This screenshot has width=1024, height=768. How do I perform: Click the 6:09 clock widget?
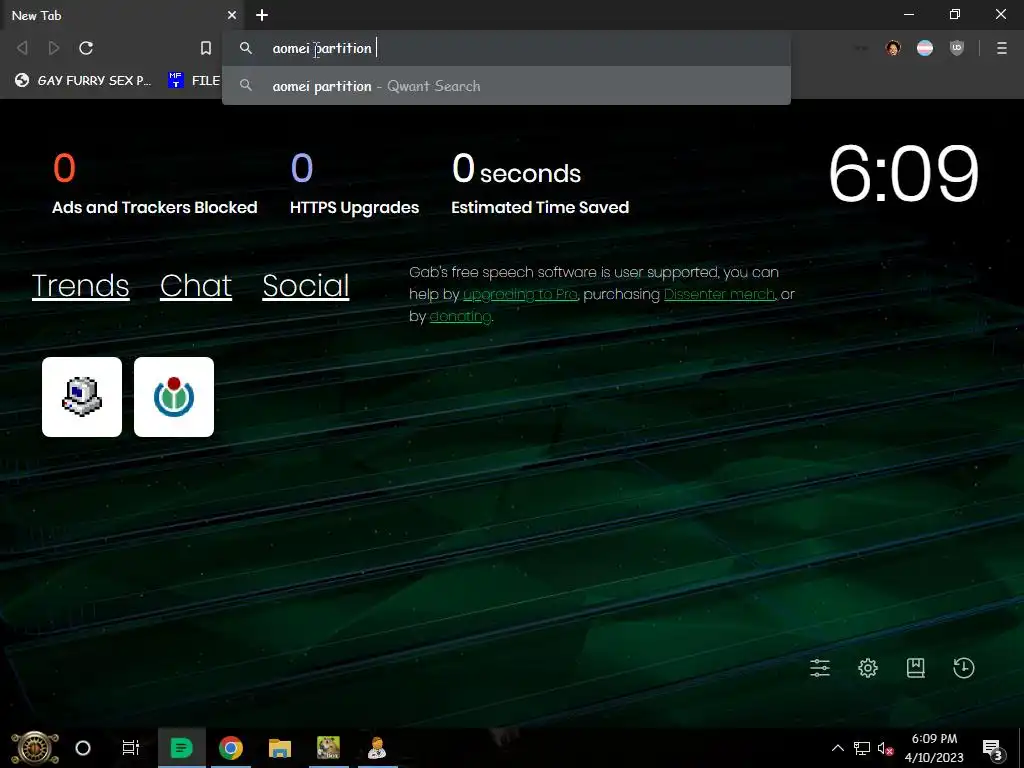[904, 174]
